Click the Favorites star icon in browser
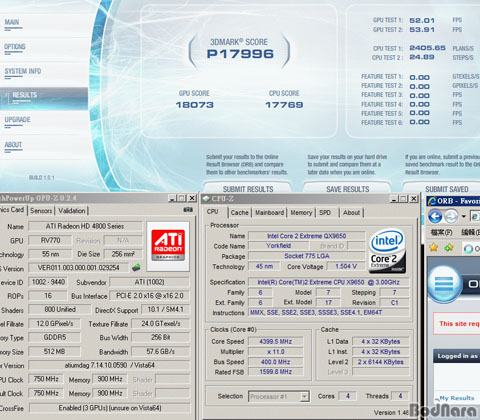Screen dimensions: 480x420 pos(434,248)
